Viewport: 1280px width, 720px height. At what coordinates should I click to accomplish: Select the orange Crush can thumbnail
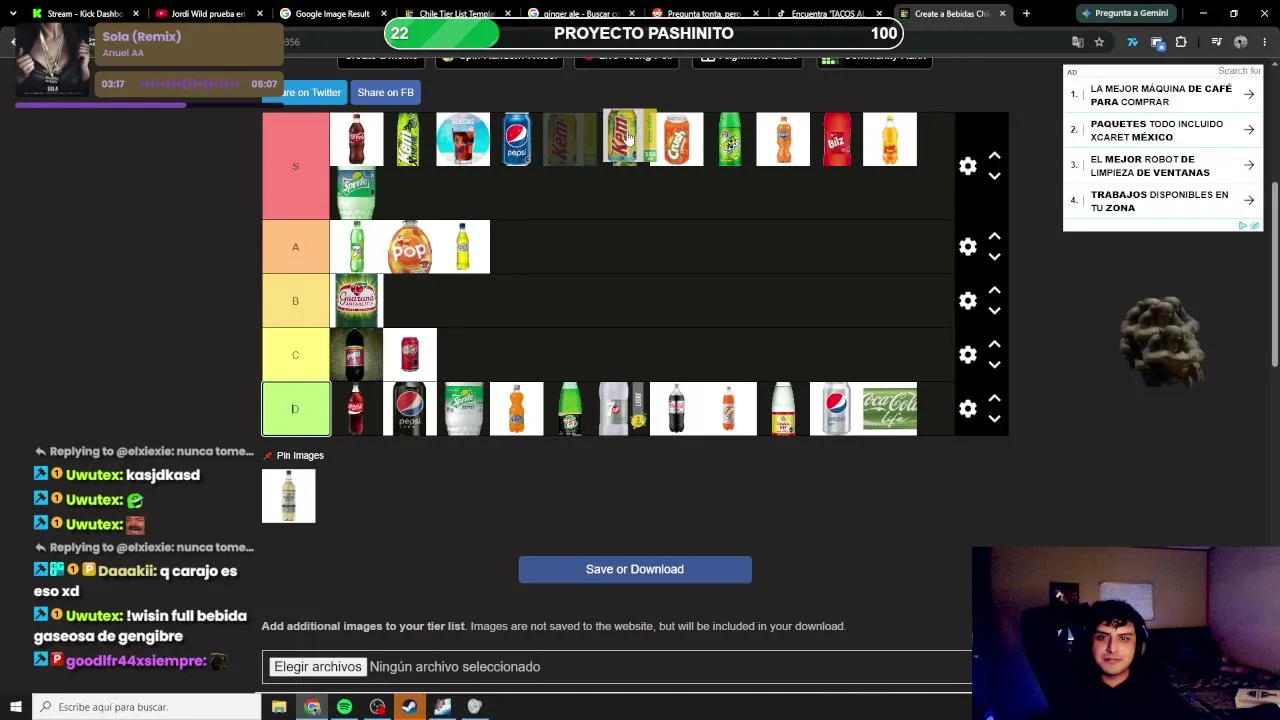click(x=677, y=139)
